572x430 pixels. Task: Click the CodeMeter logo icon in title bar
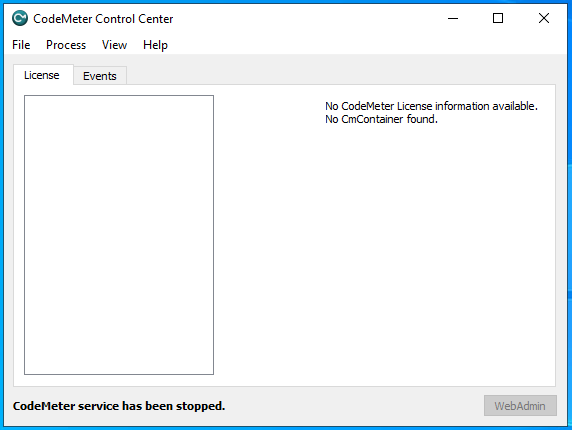[20, 18]
